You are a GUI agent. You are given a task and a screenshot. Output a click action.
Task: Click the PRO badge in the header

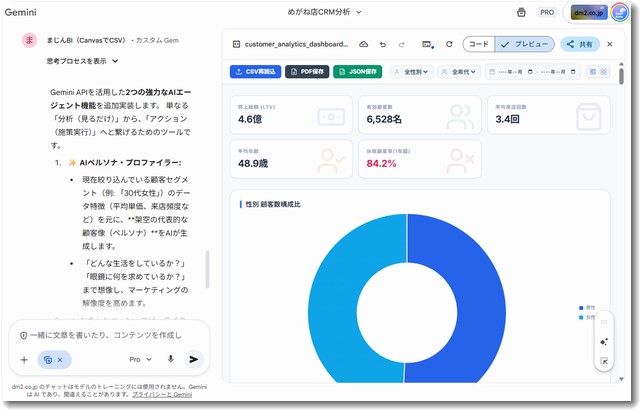click(x=547, y=12)
